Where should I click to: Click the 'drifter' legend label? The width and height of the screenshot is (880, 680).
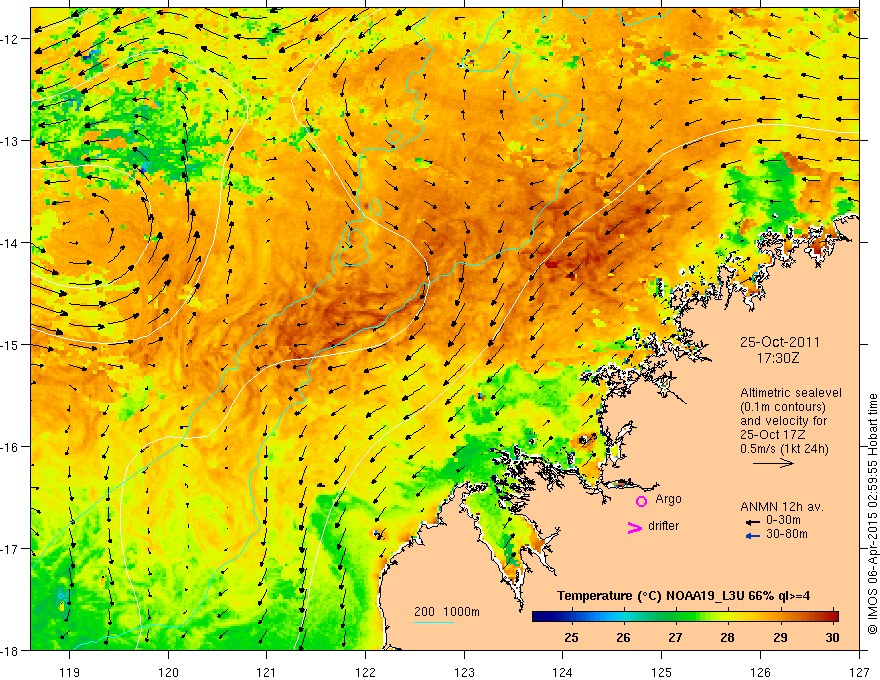click(x=663, y=526)
